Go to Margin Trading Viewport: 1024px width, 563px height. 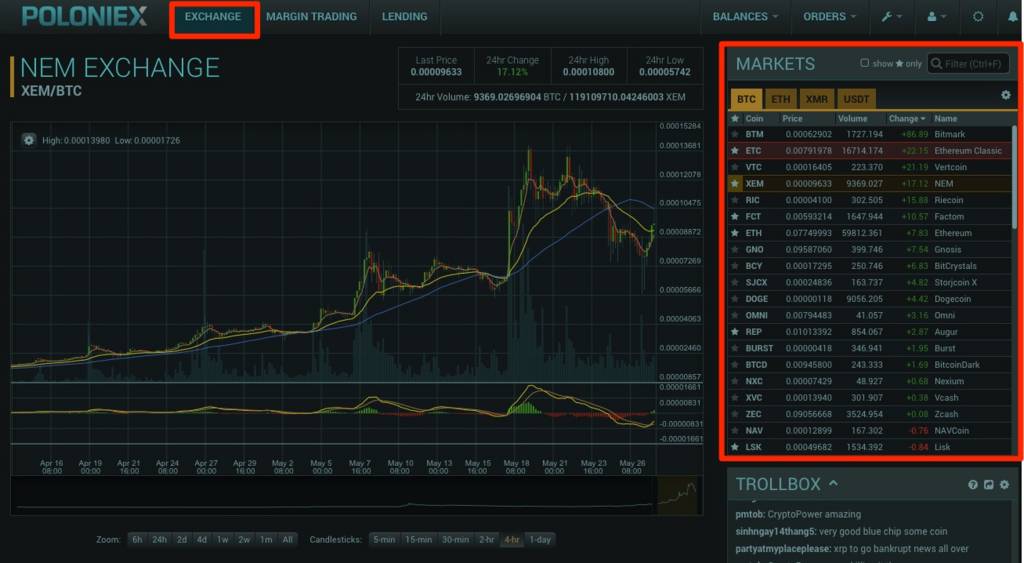pos(312,16)
